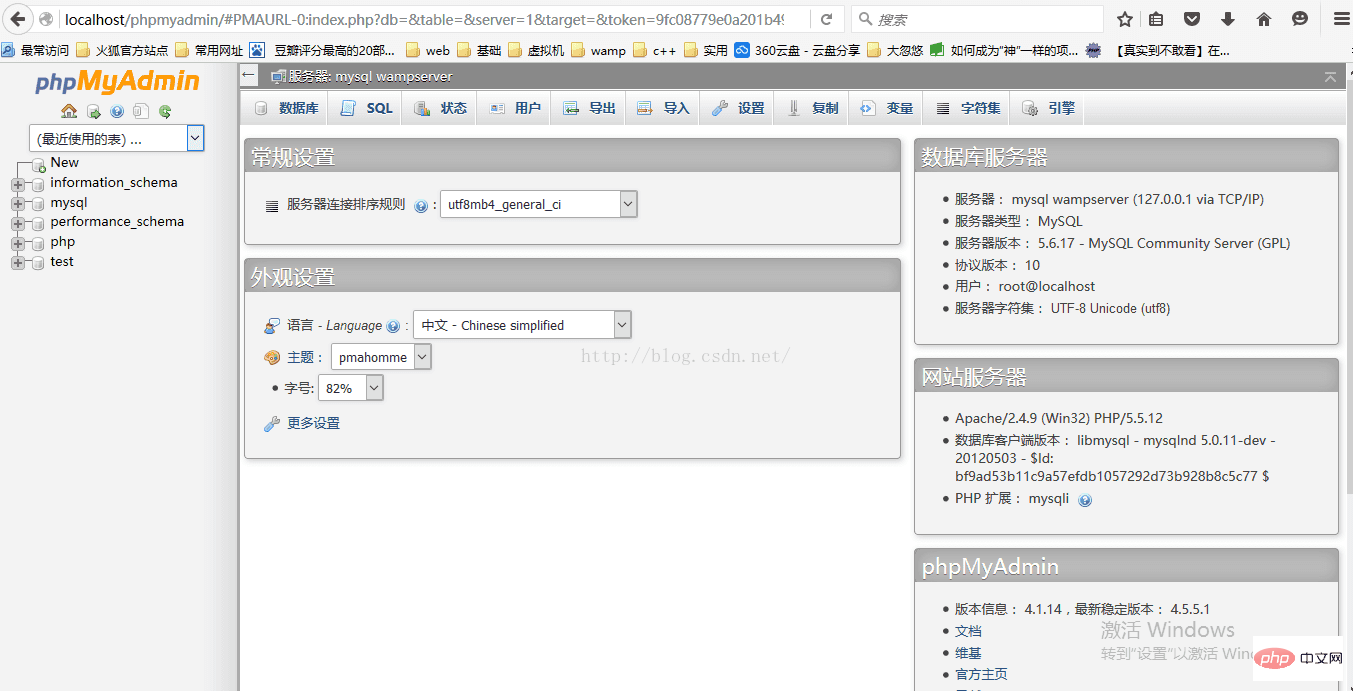This screenshot has height=691, width=1353.
Task: Collapse the top panel using corner arrow icon
Action: [1330, 76]
